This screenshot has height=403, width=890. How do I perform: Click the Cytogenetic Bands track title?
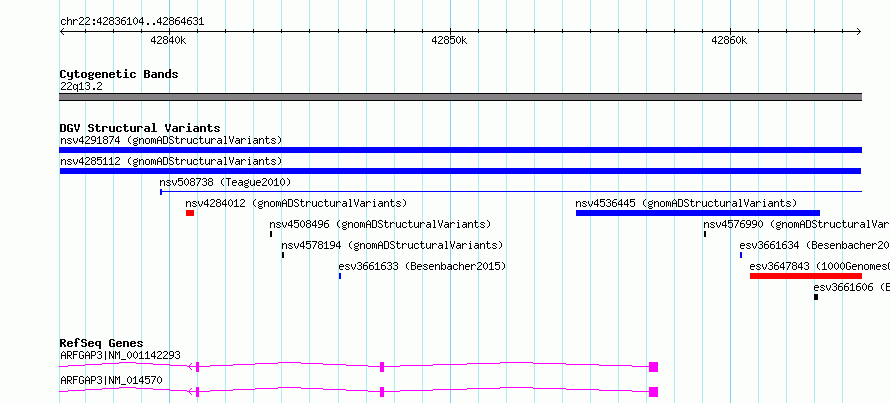click(x=119, y=74)
